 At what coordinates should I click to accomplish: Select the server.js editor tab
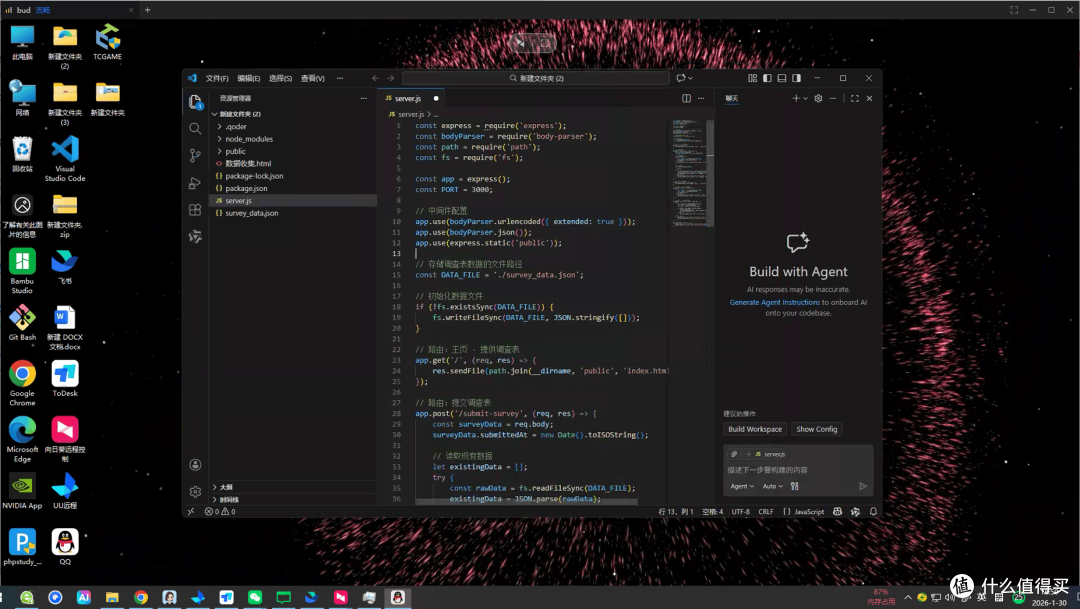pos(408,99)
